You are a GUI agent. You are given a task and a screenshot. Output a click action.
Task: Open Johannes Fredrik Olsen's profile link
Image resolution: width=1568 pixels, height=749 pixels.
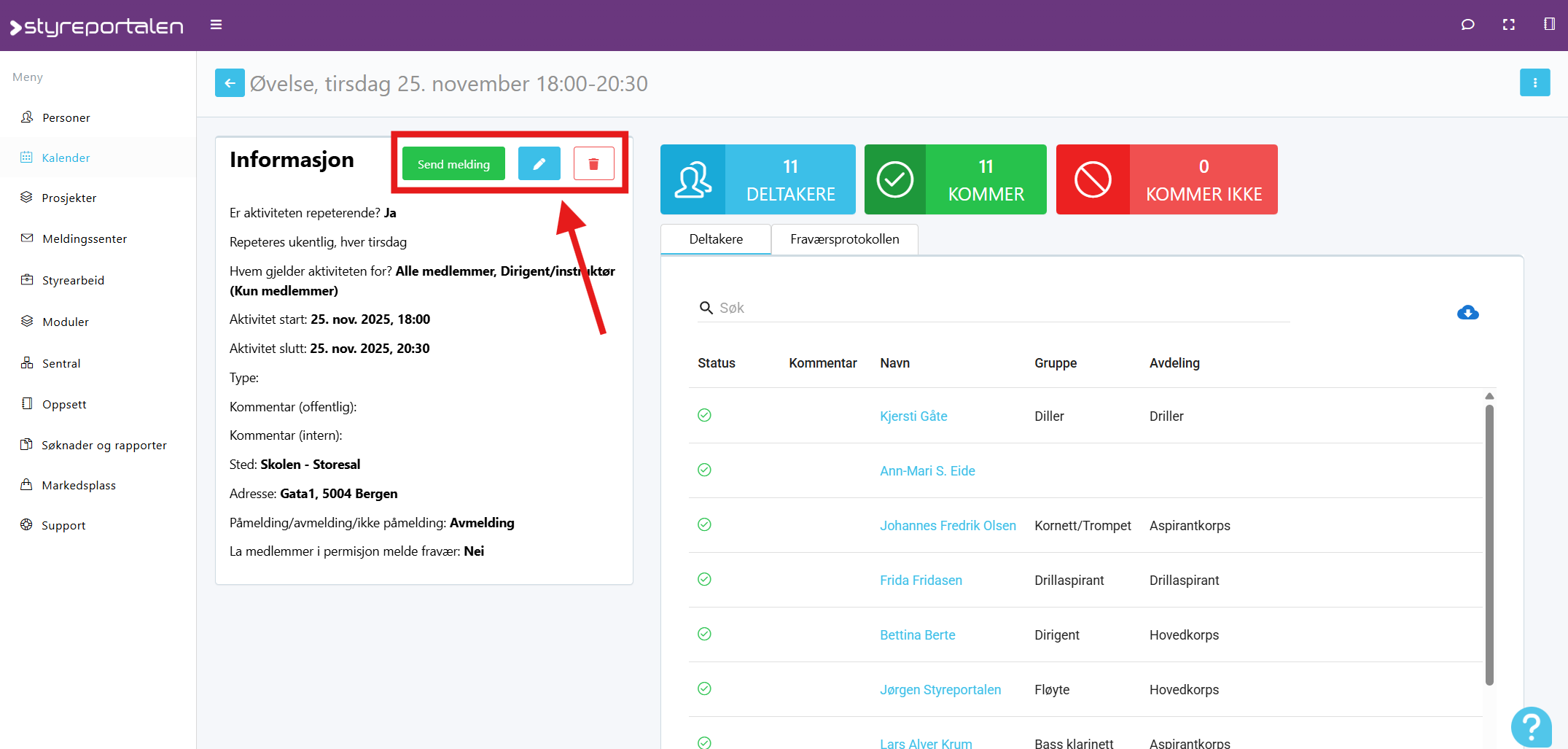coord(947,526)
